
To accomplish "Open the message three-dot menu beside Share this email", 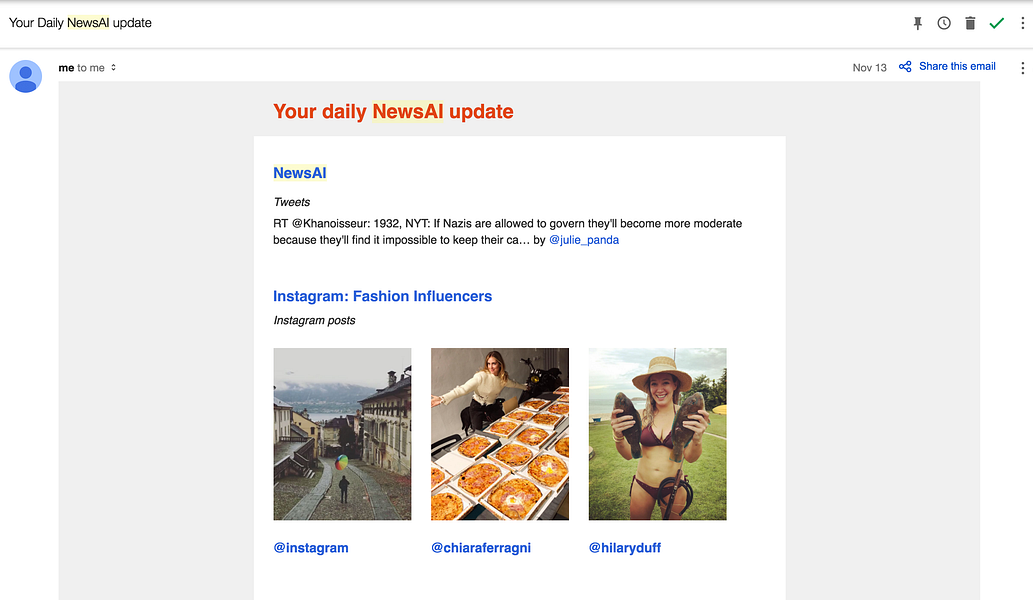I will [x=1022, y=67].
